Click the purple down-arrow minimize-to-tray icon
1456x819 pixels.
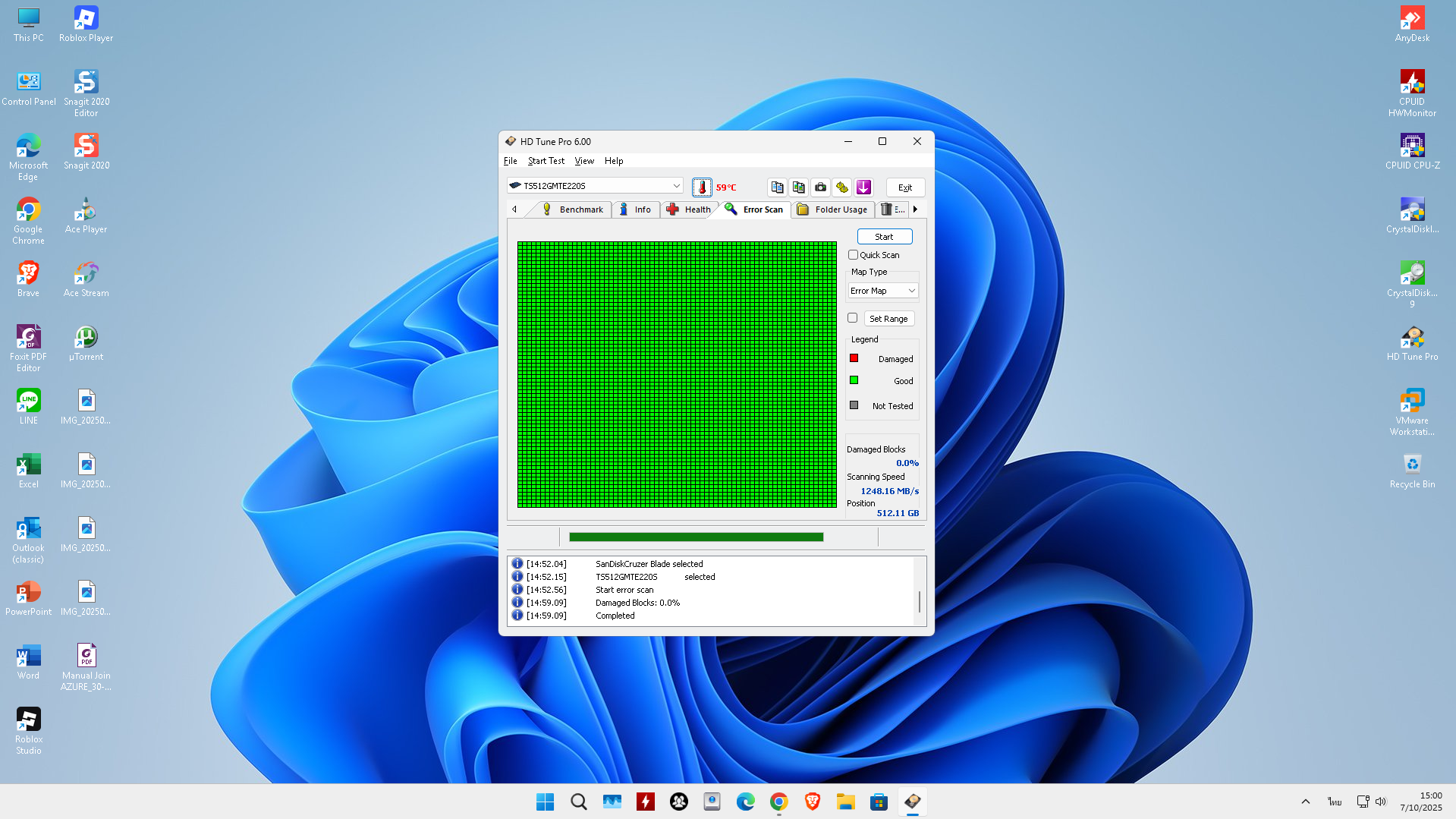863,187
